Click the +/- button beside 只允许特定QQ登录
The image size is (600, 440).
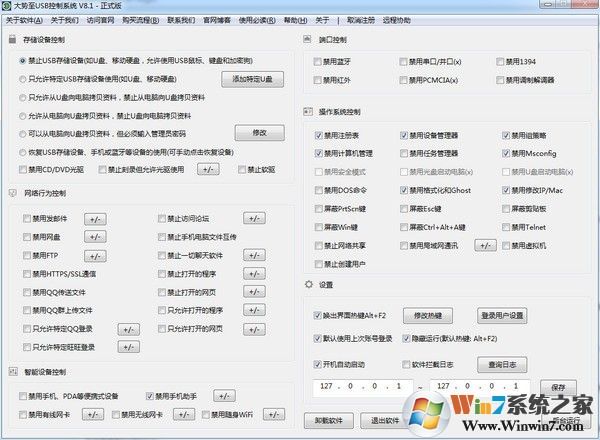coord(129,329)
